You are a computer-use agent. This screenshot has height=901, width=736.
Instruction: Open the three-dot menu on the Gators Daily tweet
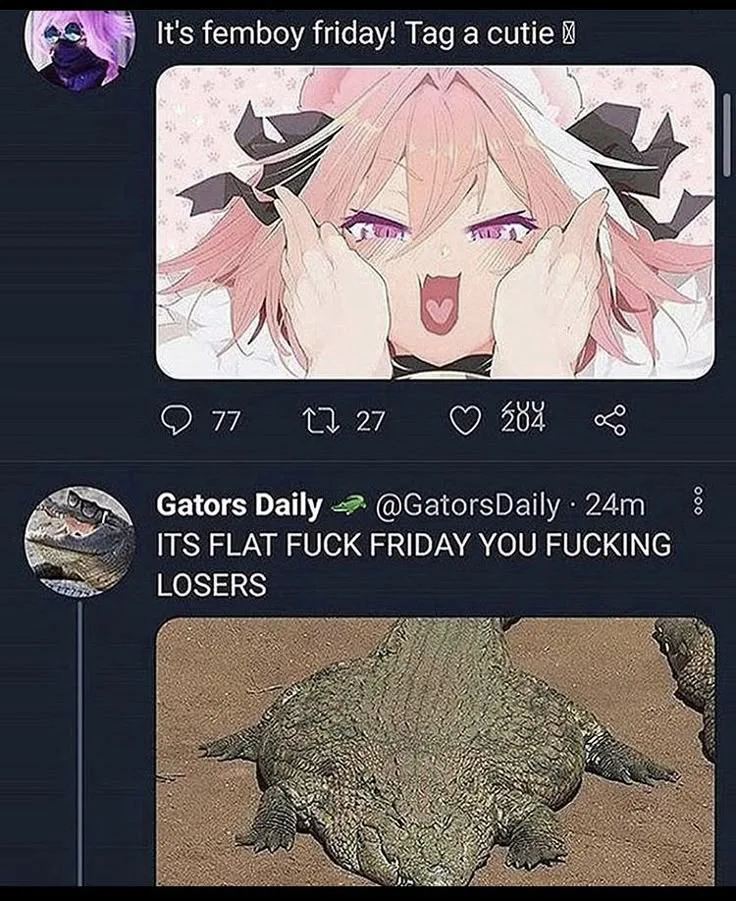(x=698, y=504)
